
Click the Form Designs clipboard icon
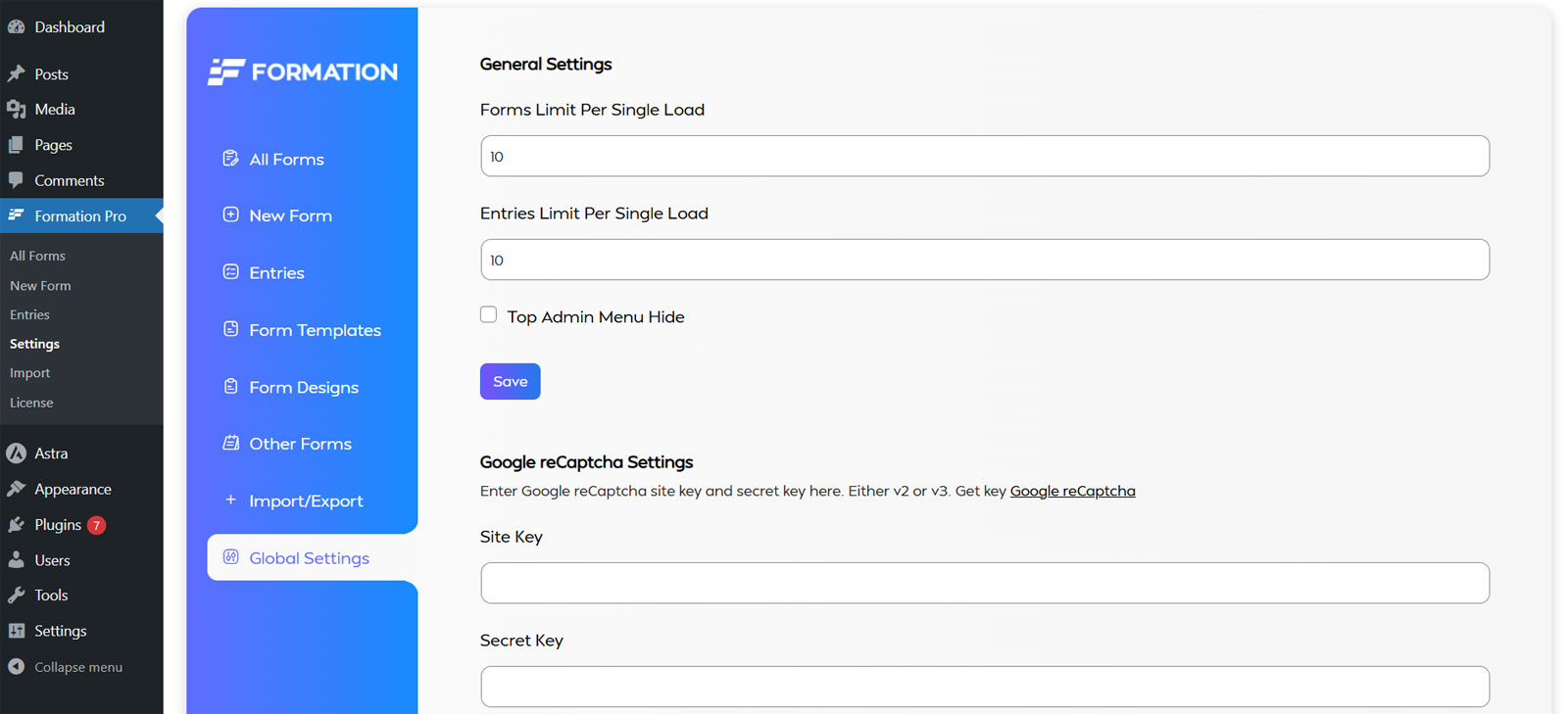(x=230, y=386)
